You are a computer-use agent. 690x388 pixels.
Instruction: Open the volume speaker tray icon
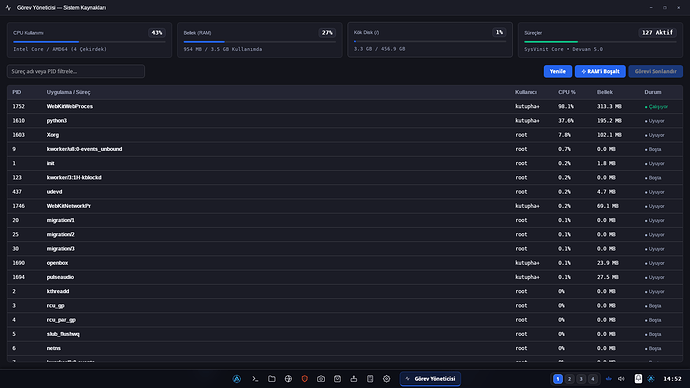tap(621, 379)
